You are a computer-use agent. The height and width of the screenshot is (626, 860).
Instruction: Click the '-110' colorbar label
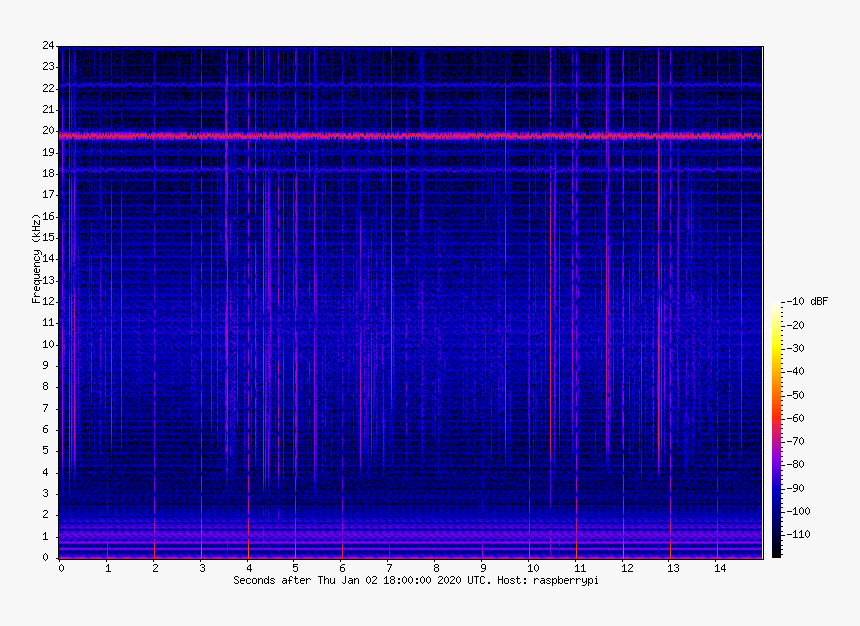798,534
